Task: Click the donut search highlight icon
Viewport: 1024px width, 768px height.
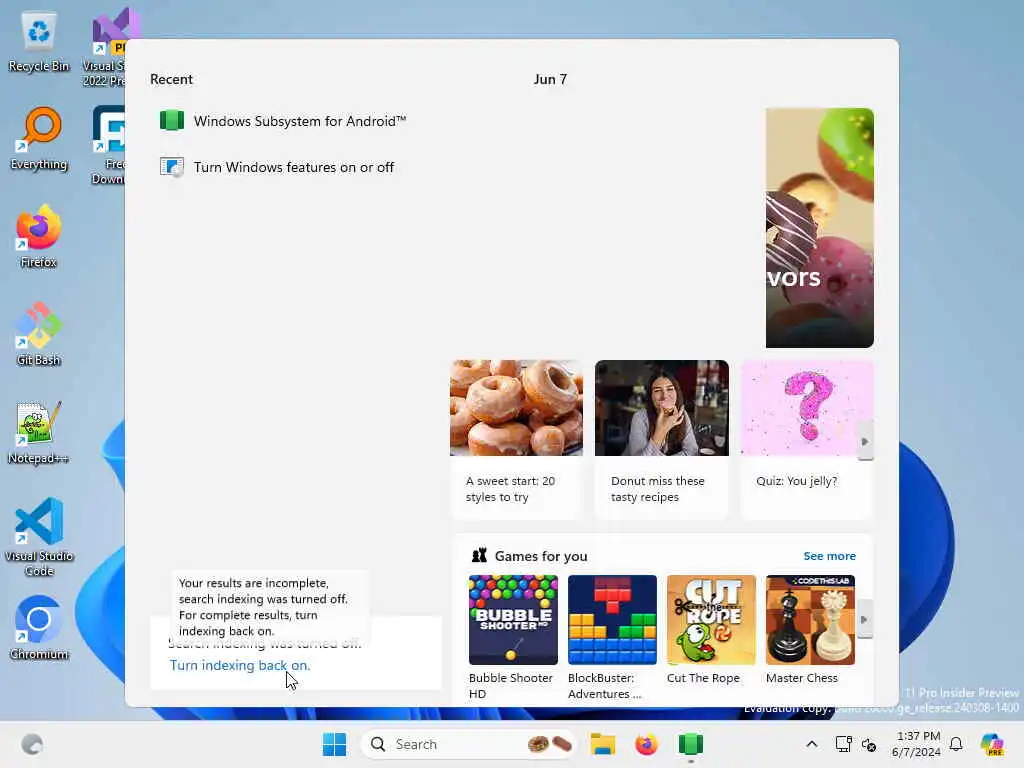Action: click(x=549, y=744)
